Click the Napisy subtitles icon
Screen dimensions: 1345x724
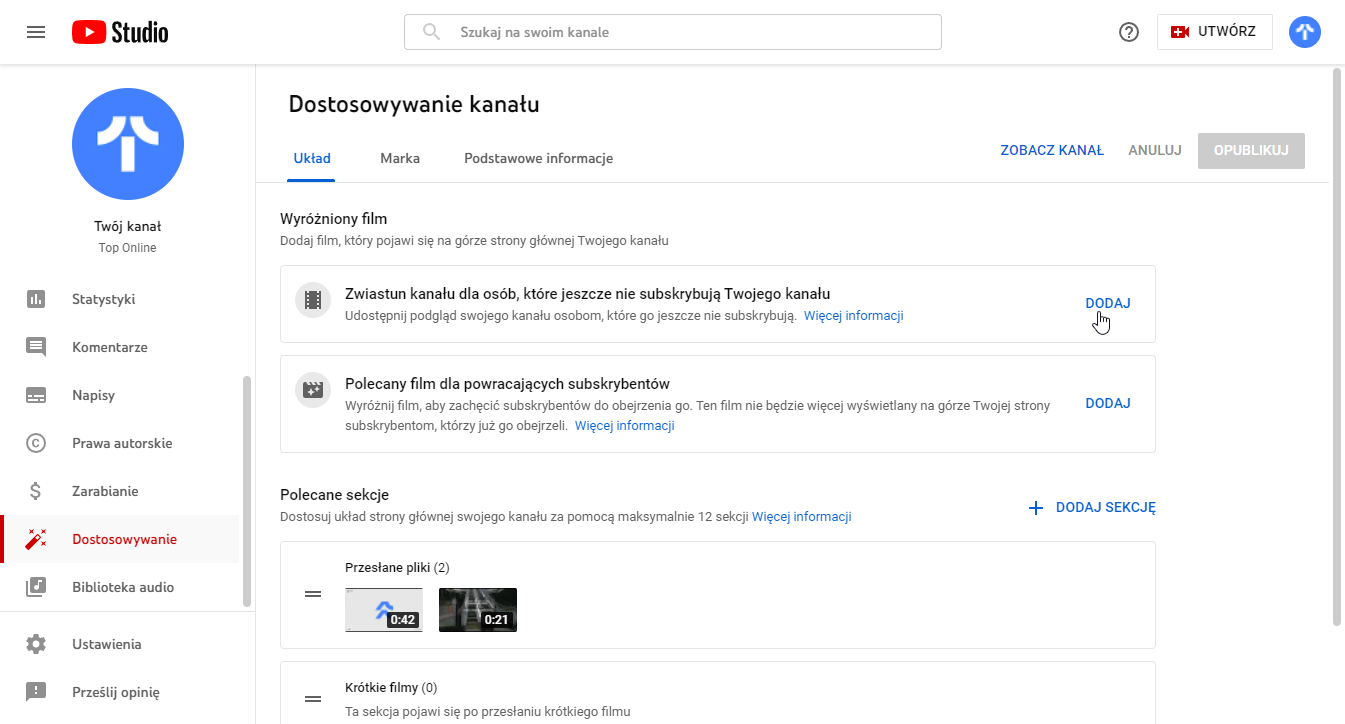click(36, 395)
